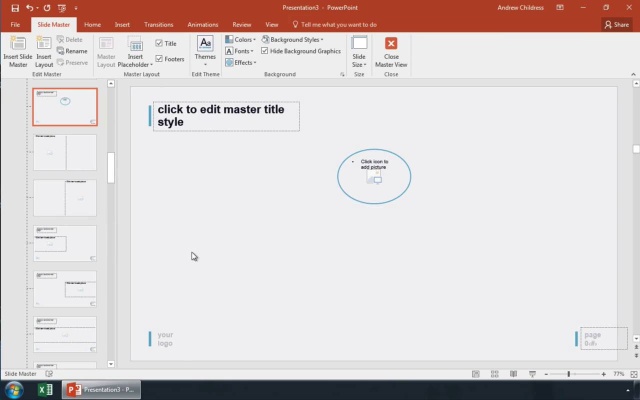Fit slide to current window
Image resolution: width=640 pixels, height=400 pixels.
point(633,374)
